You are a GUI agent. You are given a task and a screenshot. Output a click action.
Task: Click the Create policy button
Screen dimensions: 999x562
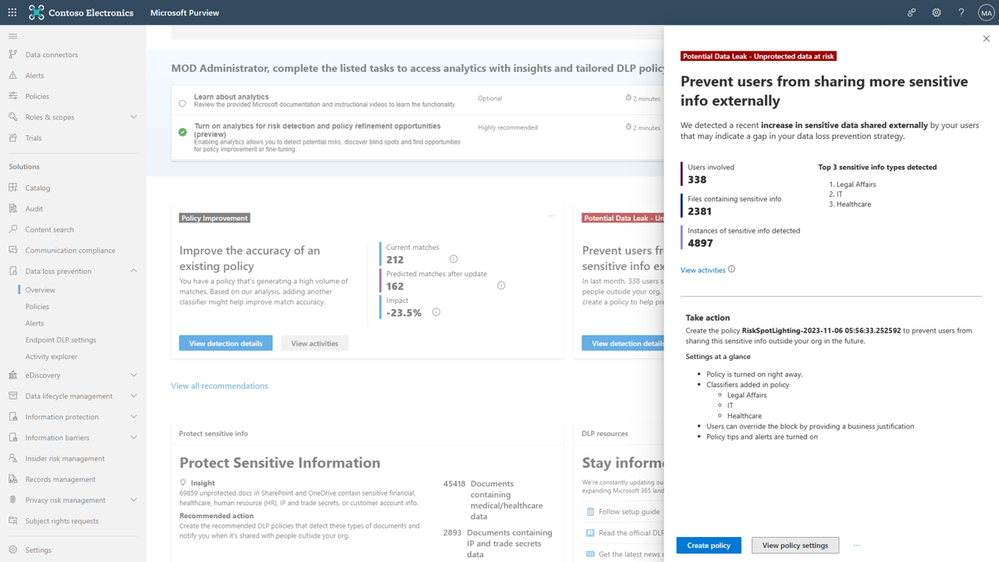pos(708,545)
